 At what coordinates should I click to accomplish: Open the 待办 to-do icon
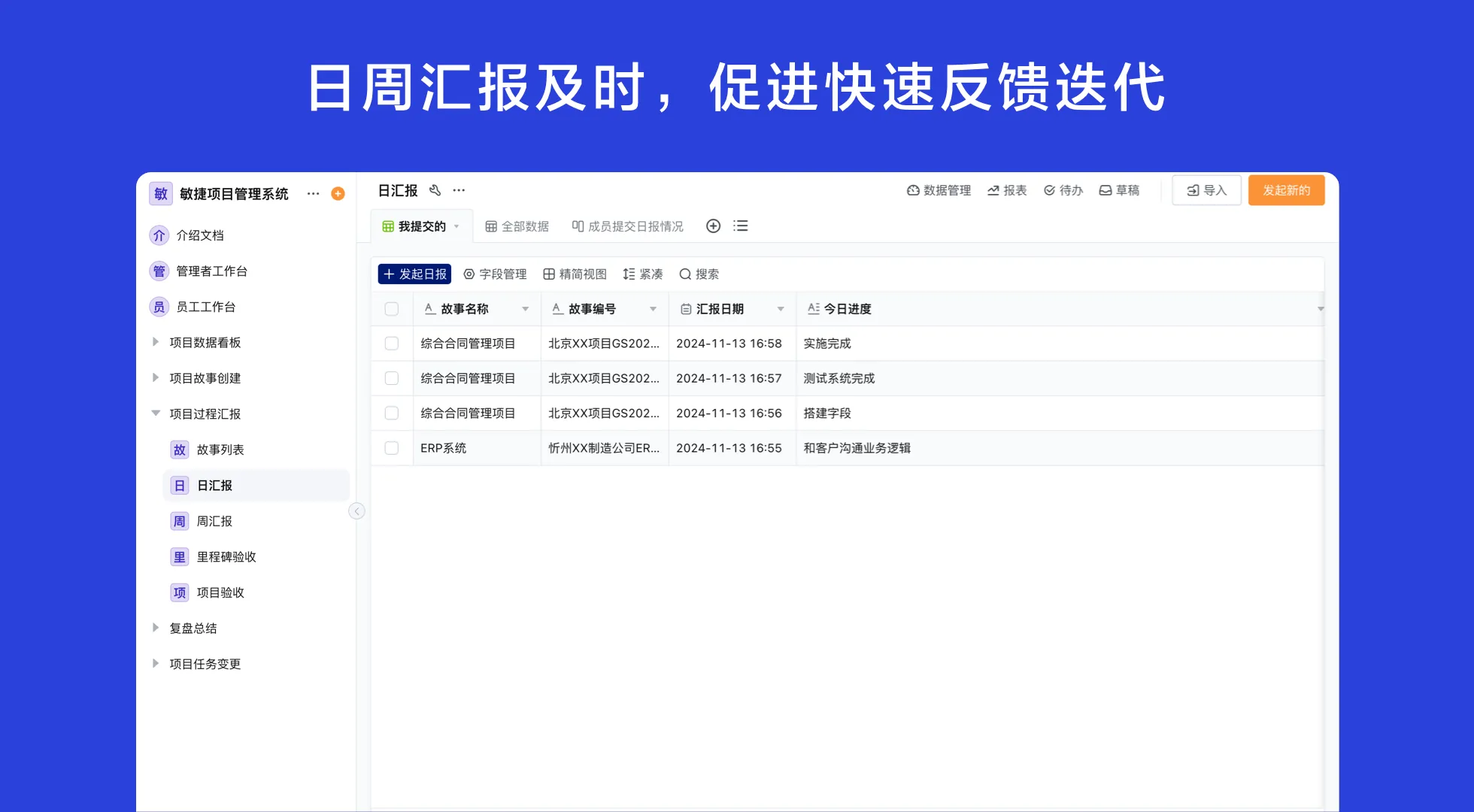(x=1049, y=190)
